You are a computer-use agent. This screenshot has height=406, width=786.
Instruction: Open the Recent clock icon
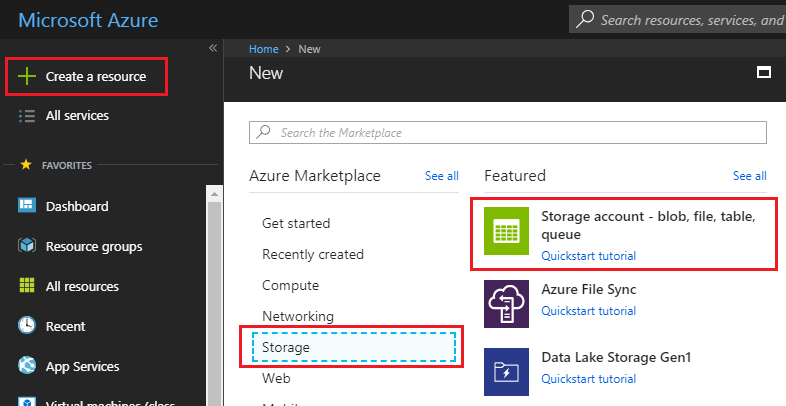[27, 326]
